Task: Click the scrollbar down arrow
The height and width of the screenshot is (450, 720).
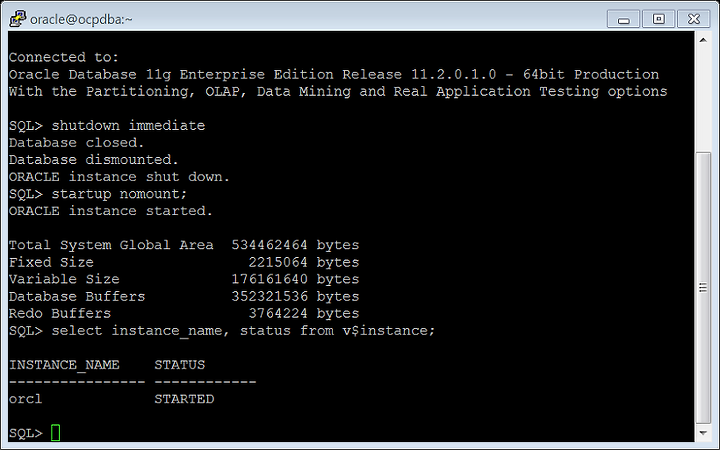Action: 703,433
